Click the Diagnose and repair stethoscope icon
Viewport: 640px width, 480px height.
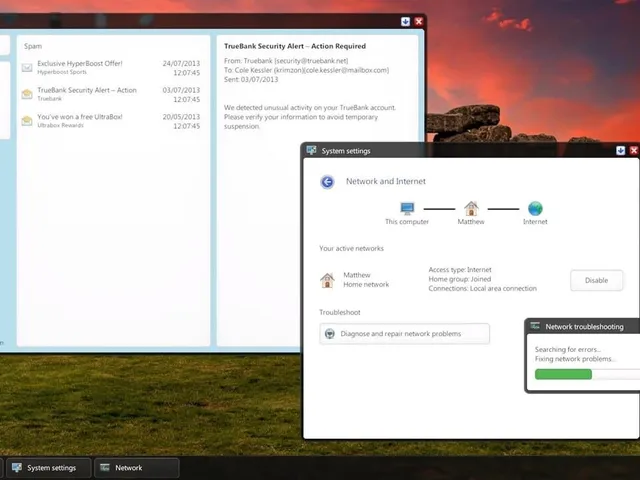(330, 333)
